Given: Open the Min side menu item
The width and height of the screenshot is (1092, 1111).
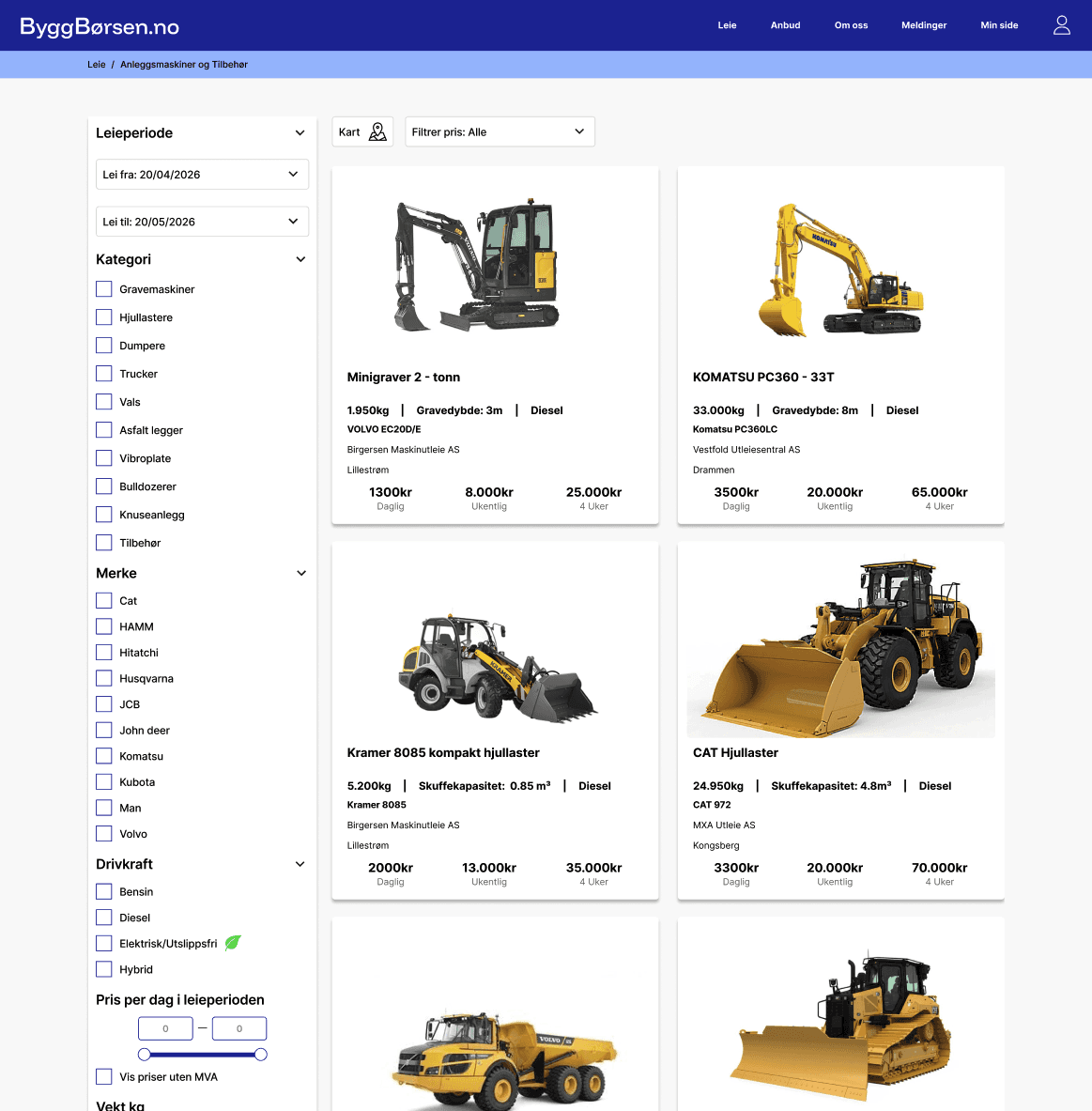Looking at the screenshot, I should point(999,24).
